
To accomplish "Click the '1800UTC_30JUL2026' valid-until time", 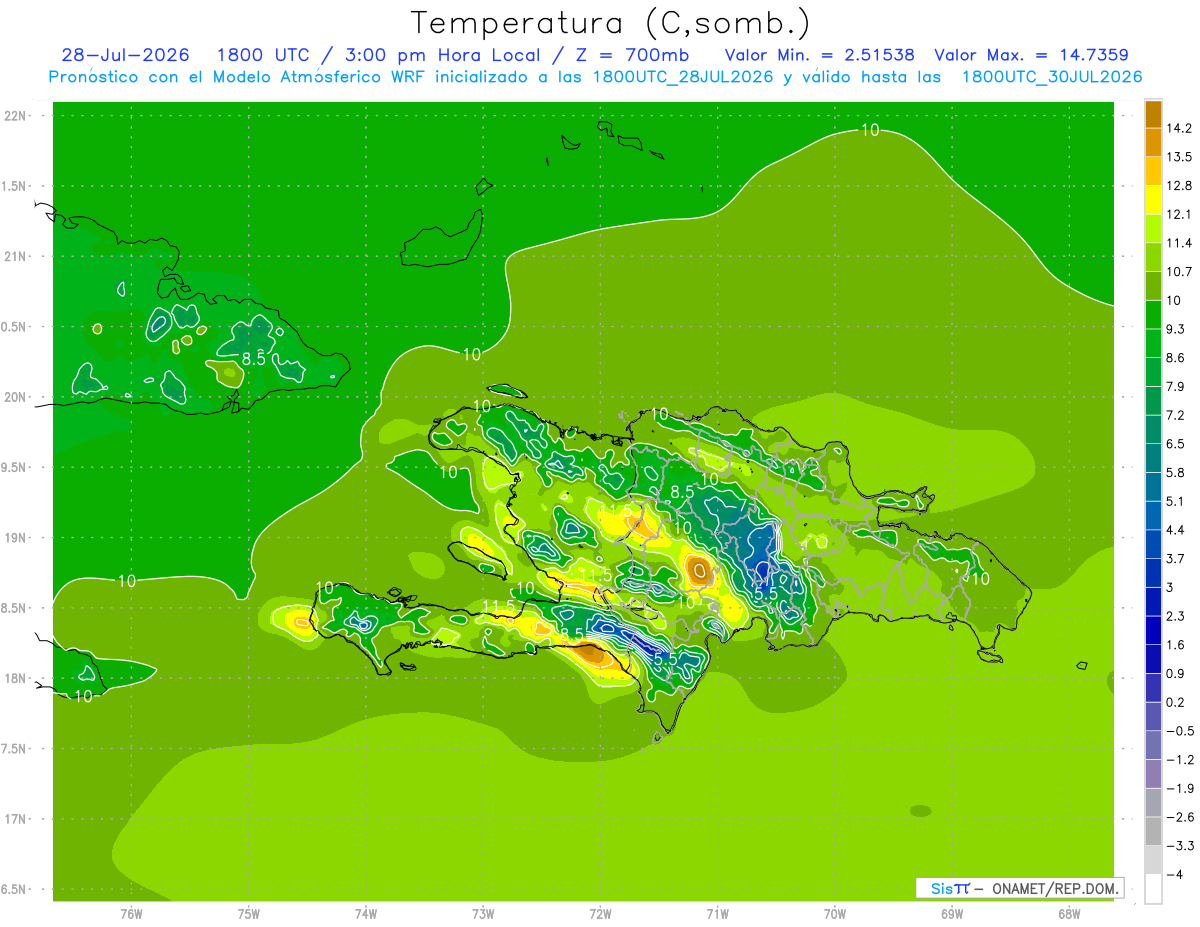I will coord(1052,77).
